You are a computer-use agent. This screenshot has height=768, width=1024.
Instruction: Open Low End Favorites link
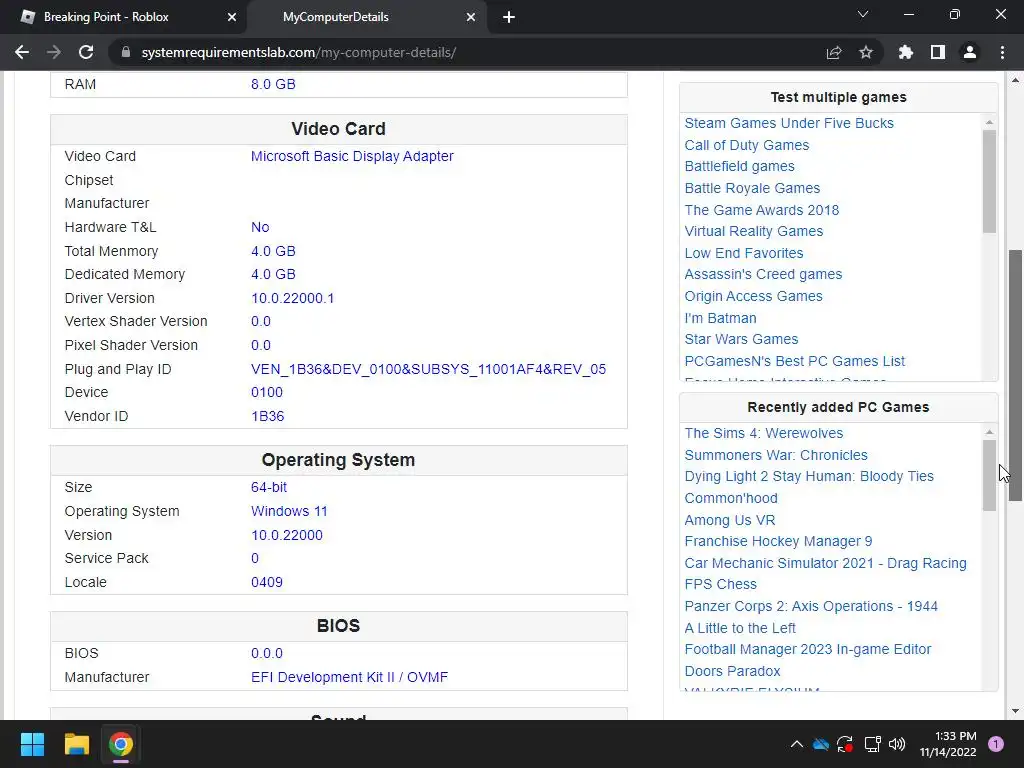coord(744,253)
